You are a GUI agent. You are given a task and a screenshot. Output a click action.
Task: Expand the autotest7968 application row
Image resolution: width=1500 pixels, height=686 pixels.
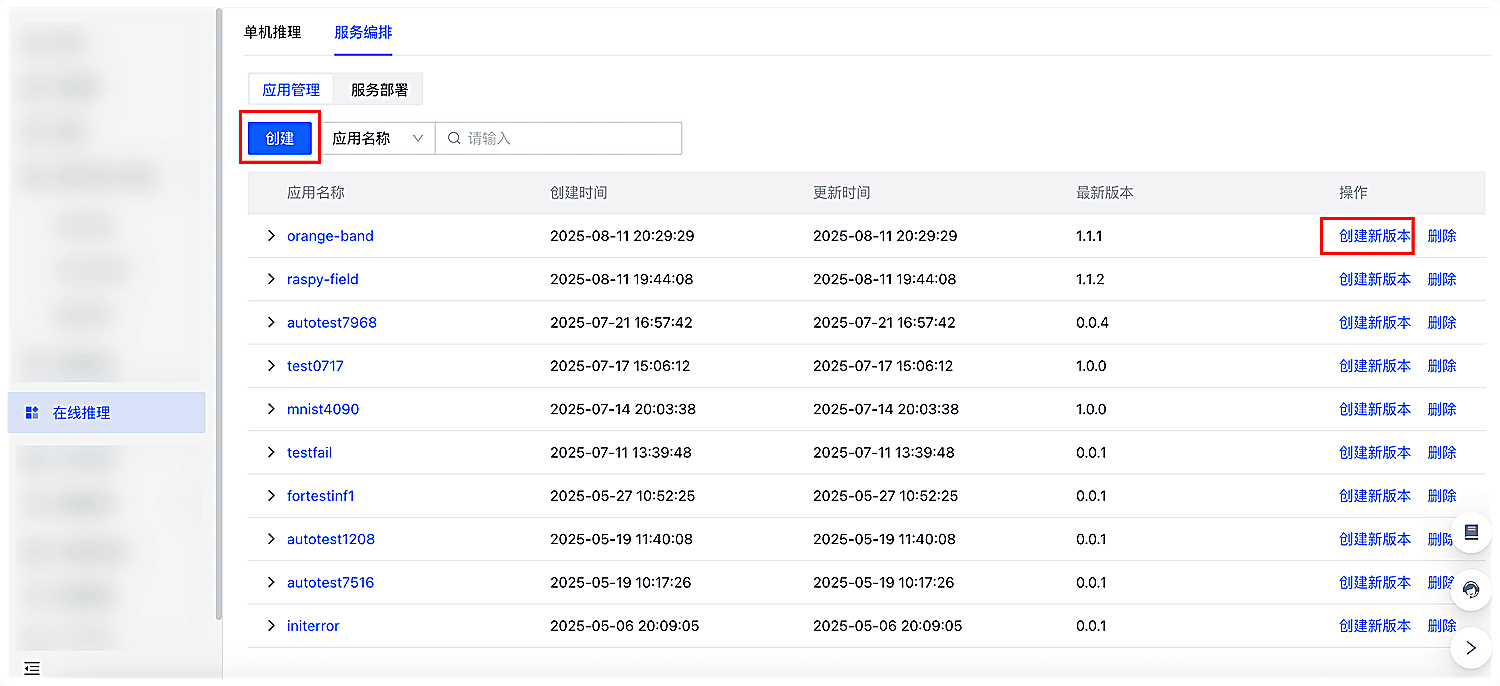tap(271, 322)
